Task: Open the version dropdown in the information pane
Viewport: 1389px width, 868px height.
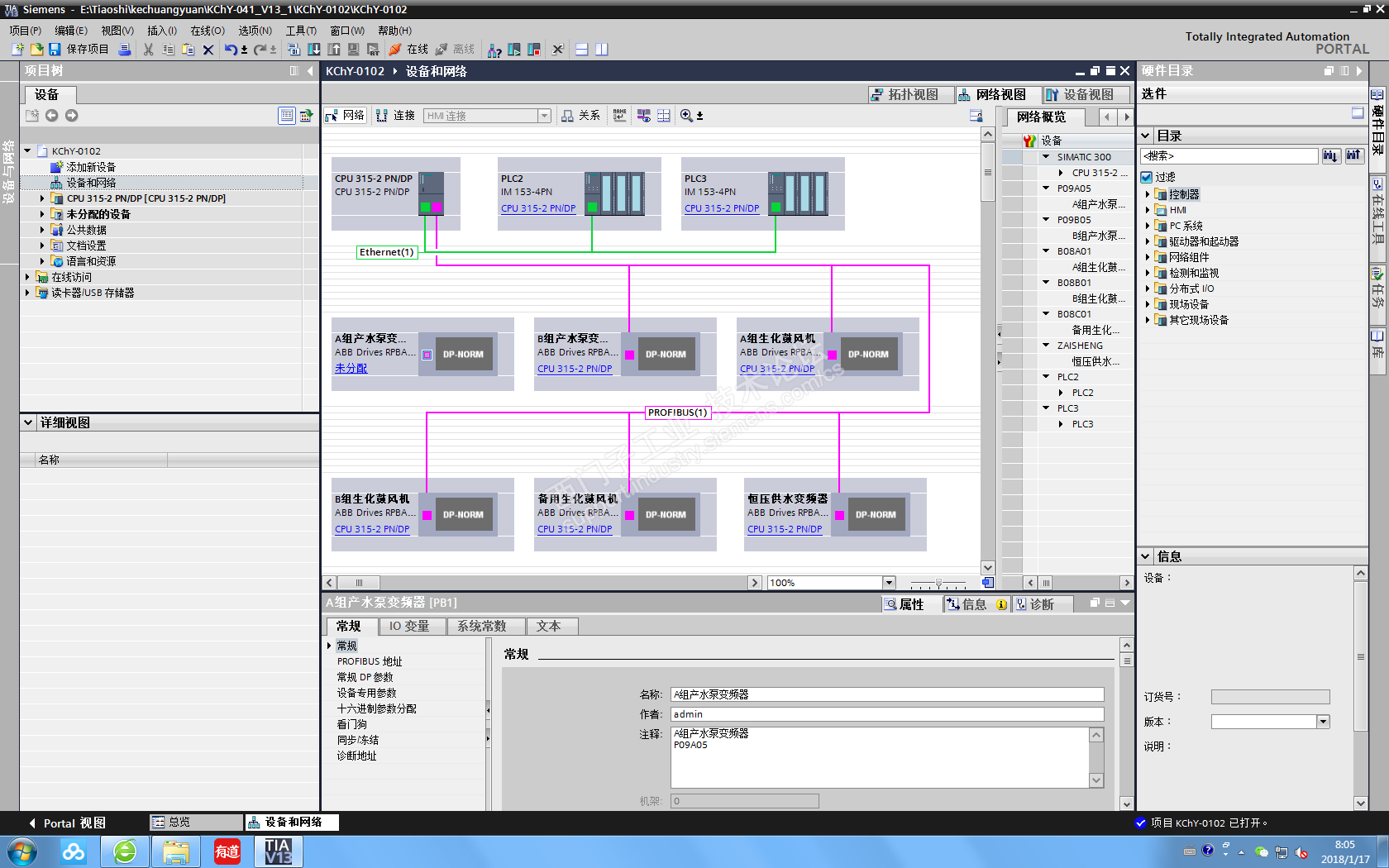Action: click(1323, 722)
